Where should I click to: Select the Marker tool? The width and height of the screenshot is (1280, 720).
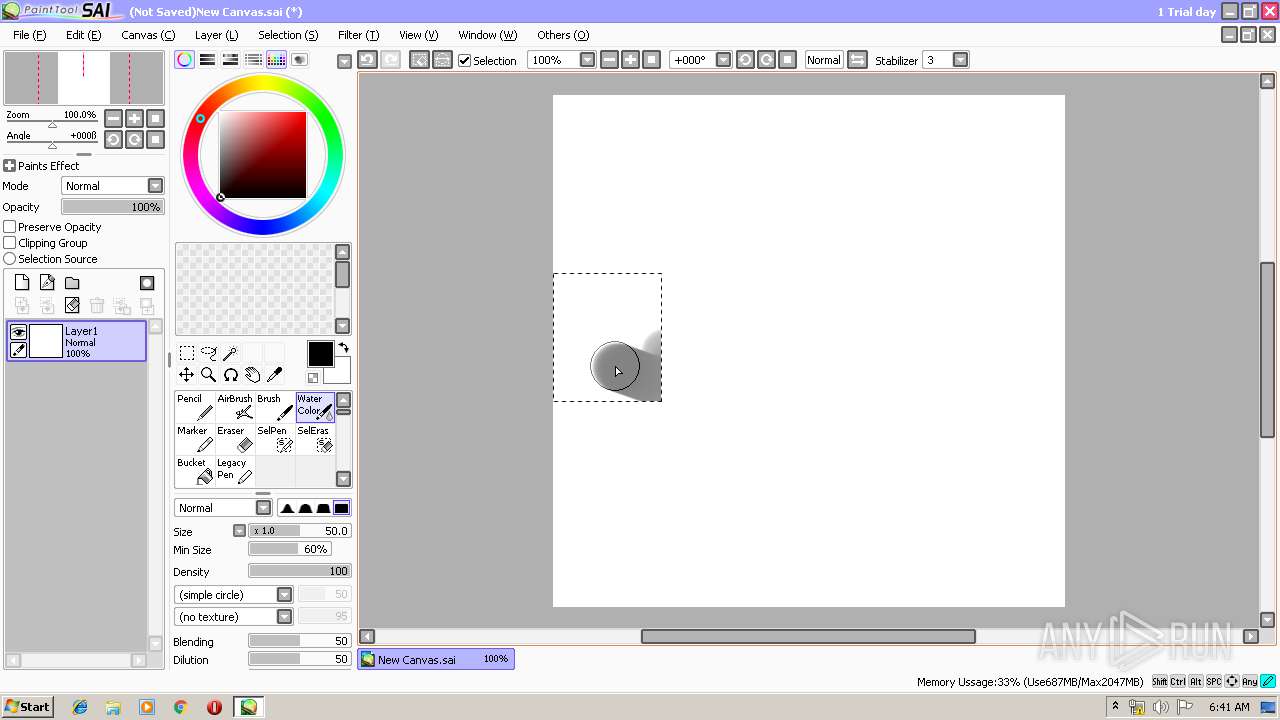click(x=195, y=439)
